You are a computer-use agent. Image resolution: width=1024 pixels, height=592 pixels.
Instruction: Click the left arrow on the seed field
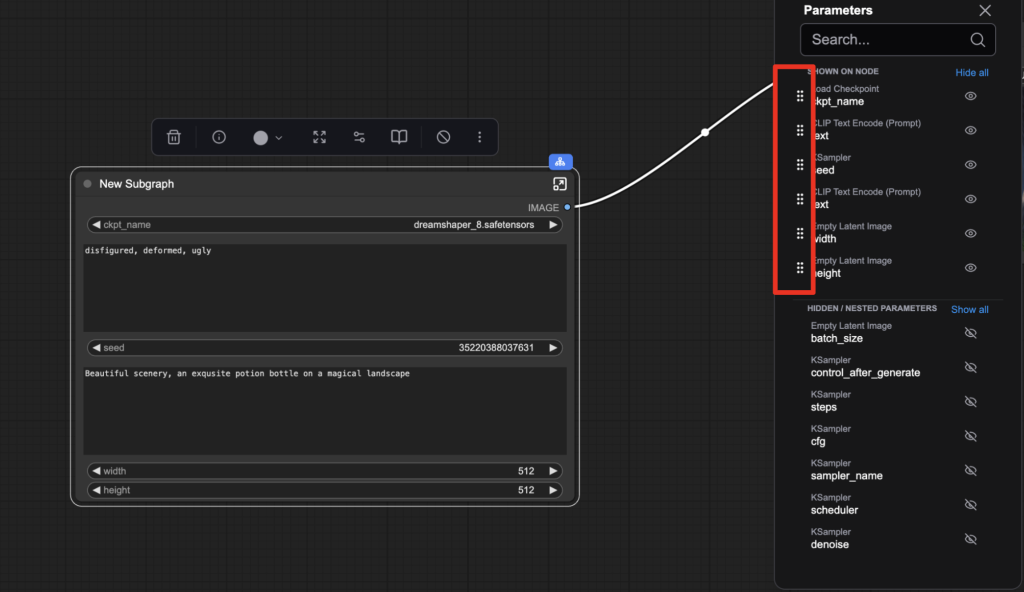pos(97,348)
